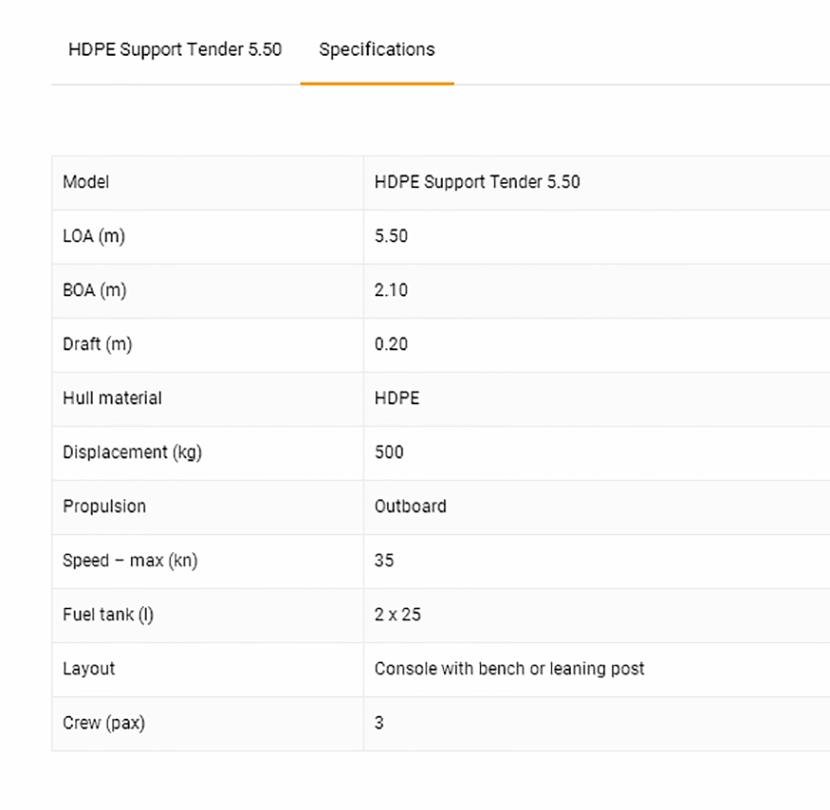Select the 2 x 25 fuel tank value

(398, 614)
